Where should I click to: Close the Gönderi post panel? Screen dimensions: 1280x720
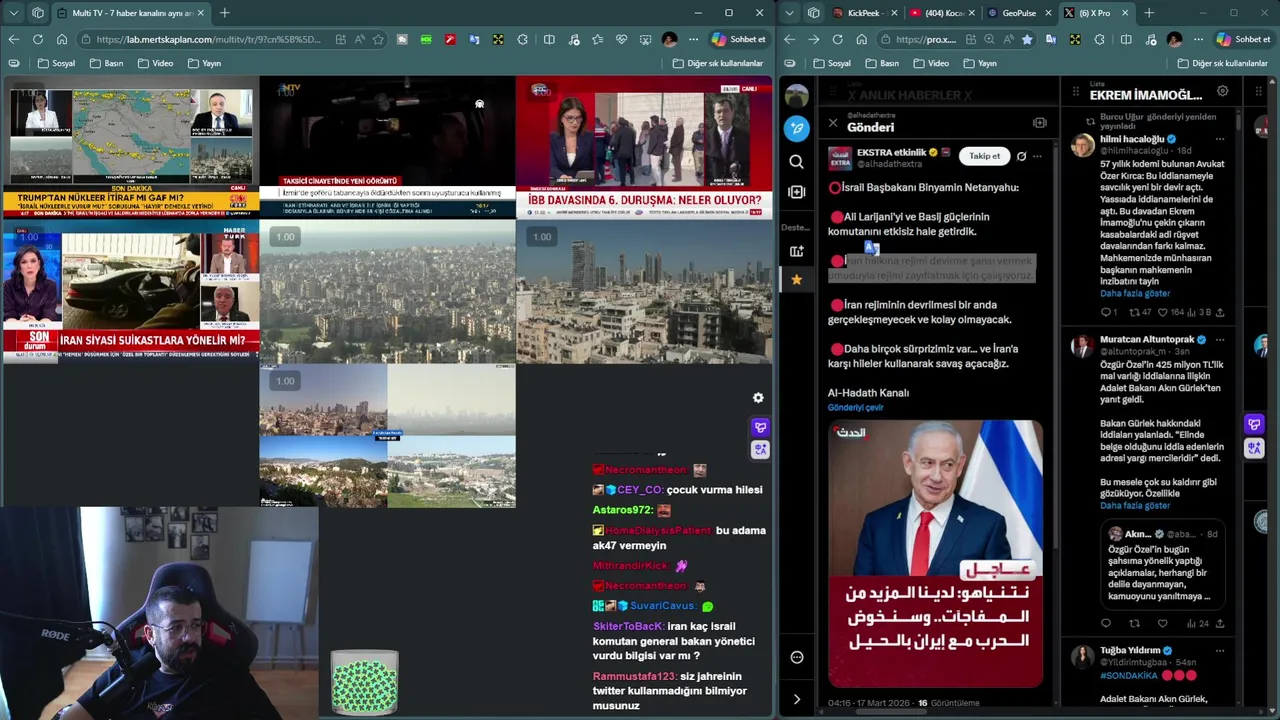click(833, 123)
